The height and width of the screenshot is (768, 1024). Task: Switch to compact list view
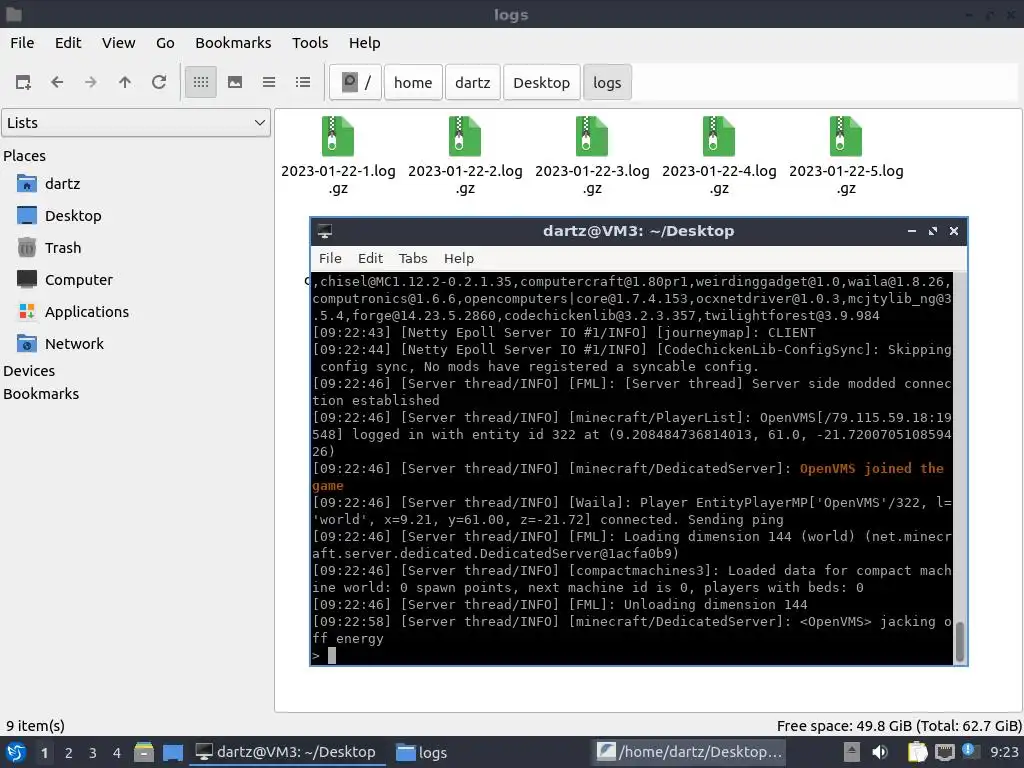pyautogui.click(x=269, y=82)
